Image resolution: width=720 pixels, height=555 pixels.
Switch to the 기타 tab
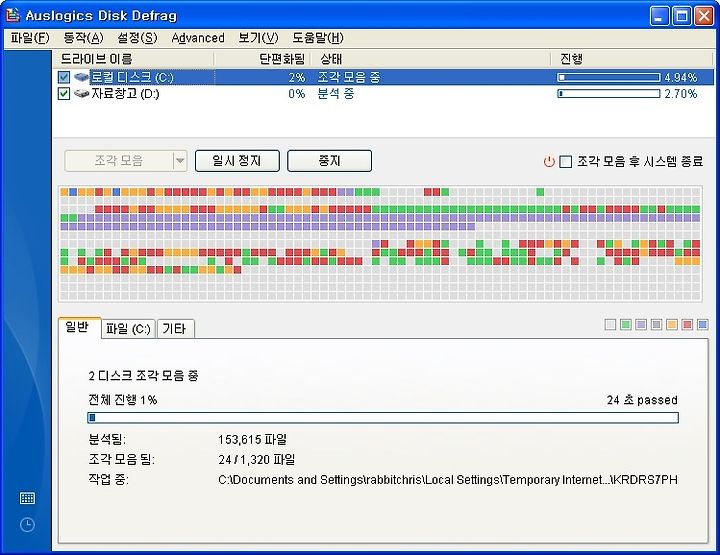point(175,329)
